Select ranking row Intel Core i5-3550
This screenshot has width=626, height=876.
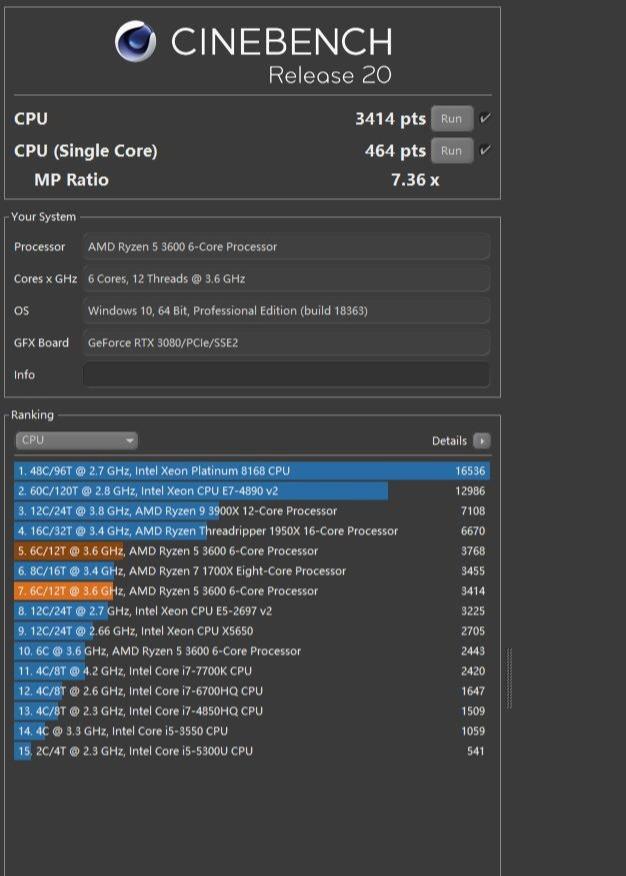[252, 731]
